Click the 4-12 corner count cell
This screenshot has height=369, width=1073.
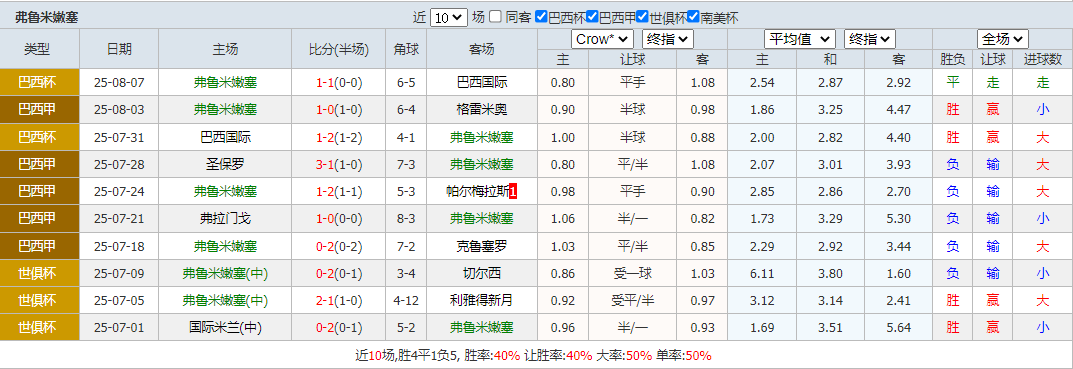pyautogui.click(x=406, y=300)
